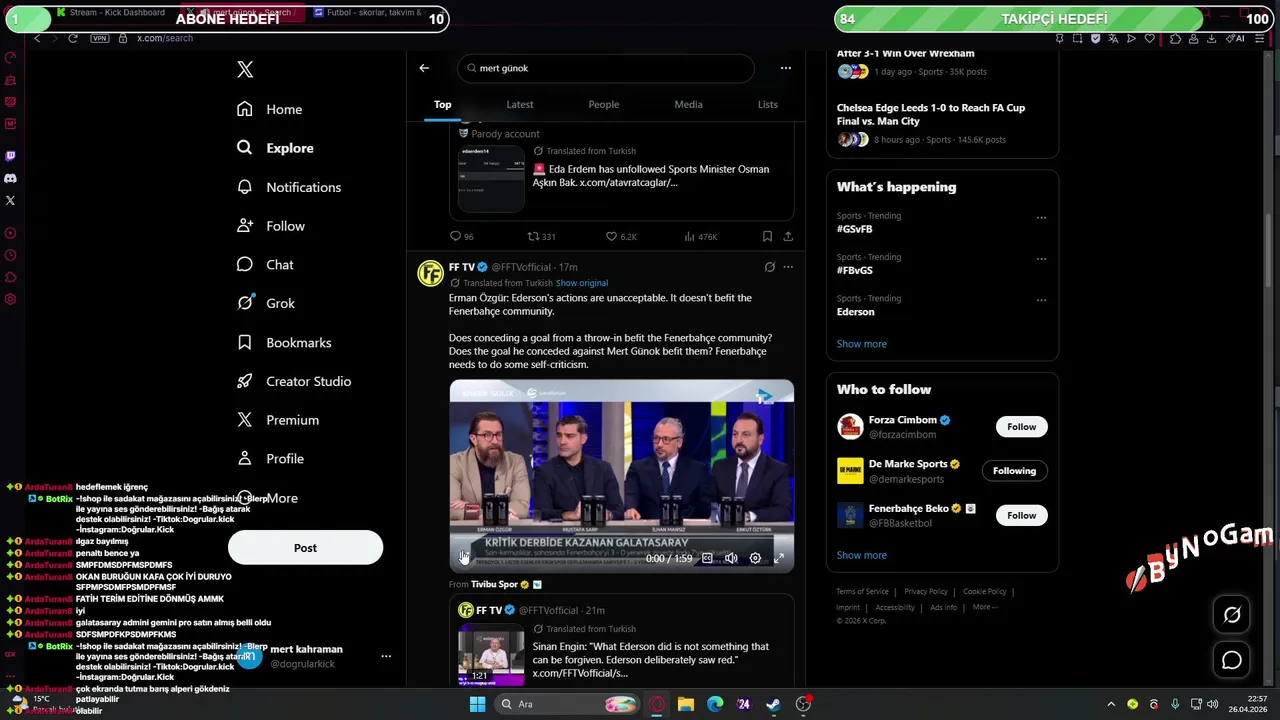Open File Explorer from taskbar

pyautogui.click(x=686, y=704)
